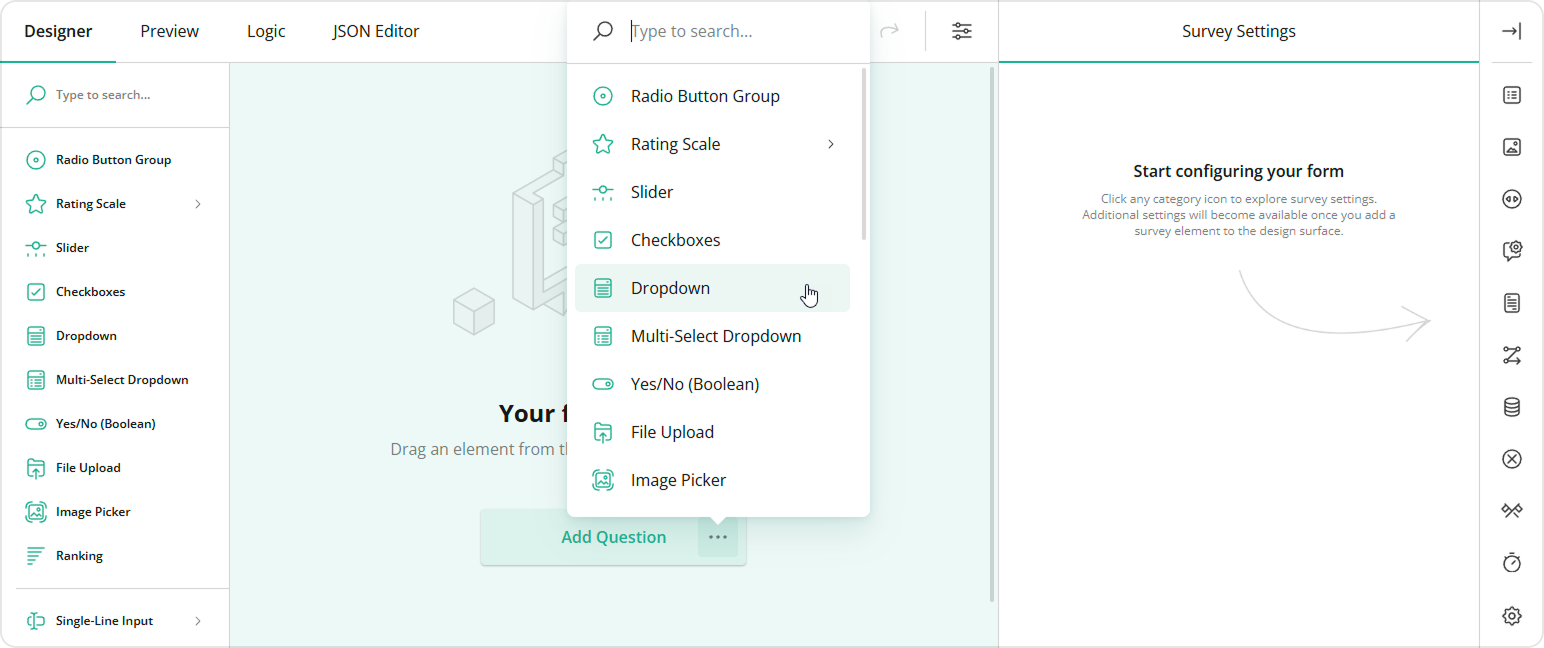Image resolution: width=1544 pixels, height=648 pixels.
Task: Open the Data settings icon
Action: [1511, 407]
